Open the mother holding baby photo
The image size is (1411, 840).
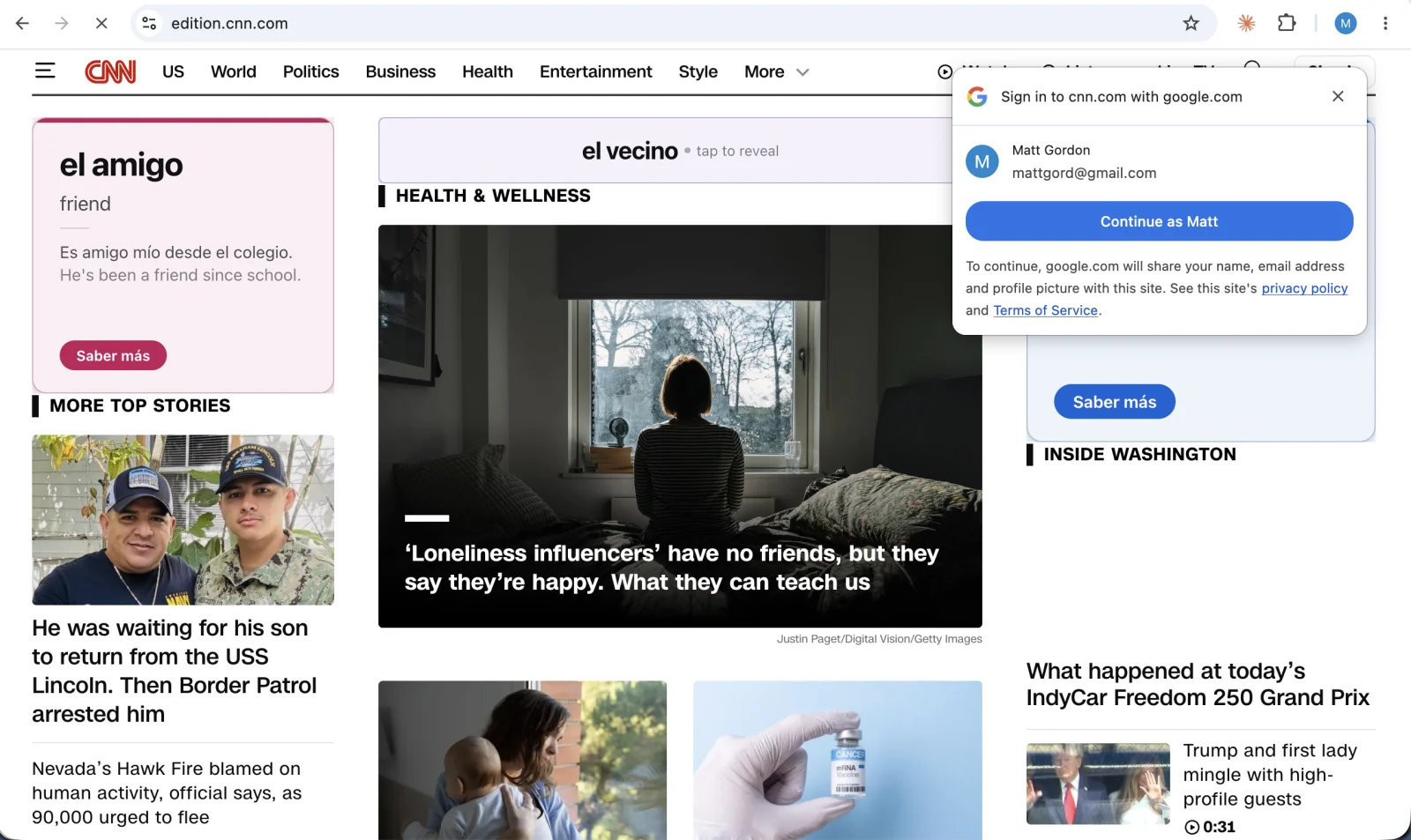(522, 760)
